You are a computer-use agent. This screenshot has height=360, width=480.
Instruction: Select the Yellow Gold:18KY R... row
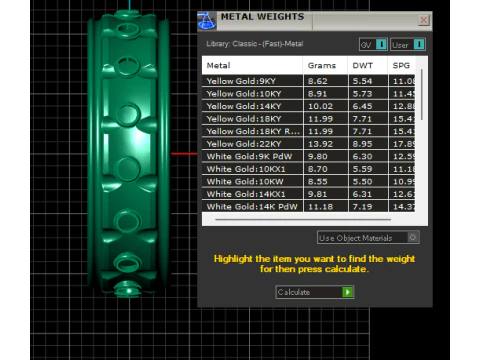click(309, 131)
